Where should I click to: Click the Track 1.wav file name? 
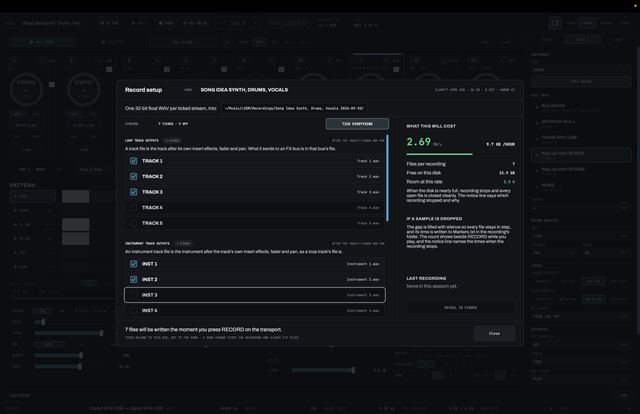click(368, 161)
